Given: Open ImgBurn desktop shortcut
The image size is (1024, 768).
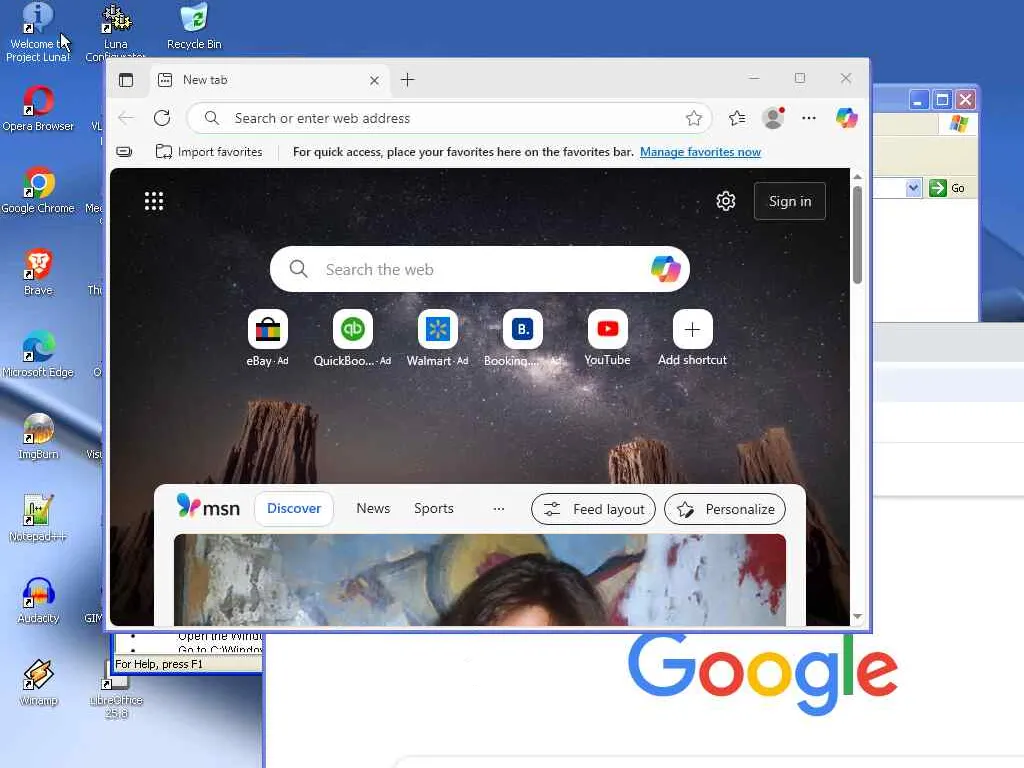Looking at the screenshot, I should pos(38,436).
